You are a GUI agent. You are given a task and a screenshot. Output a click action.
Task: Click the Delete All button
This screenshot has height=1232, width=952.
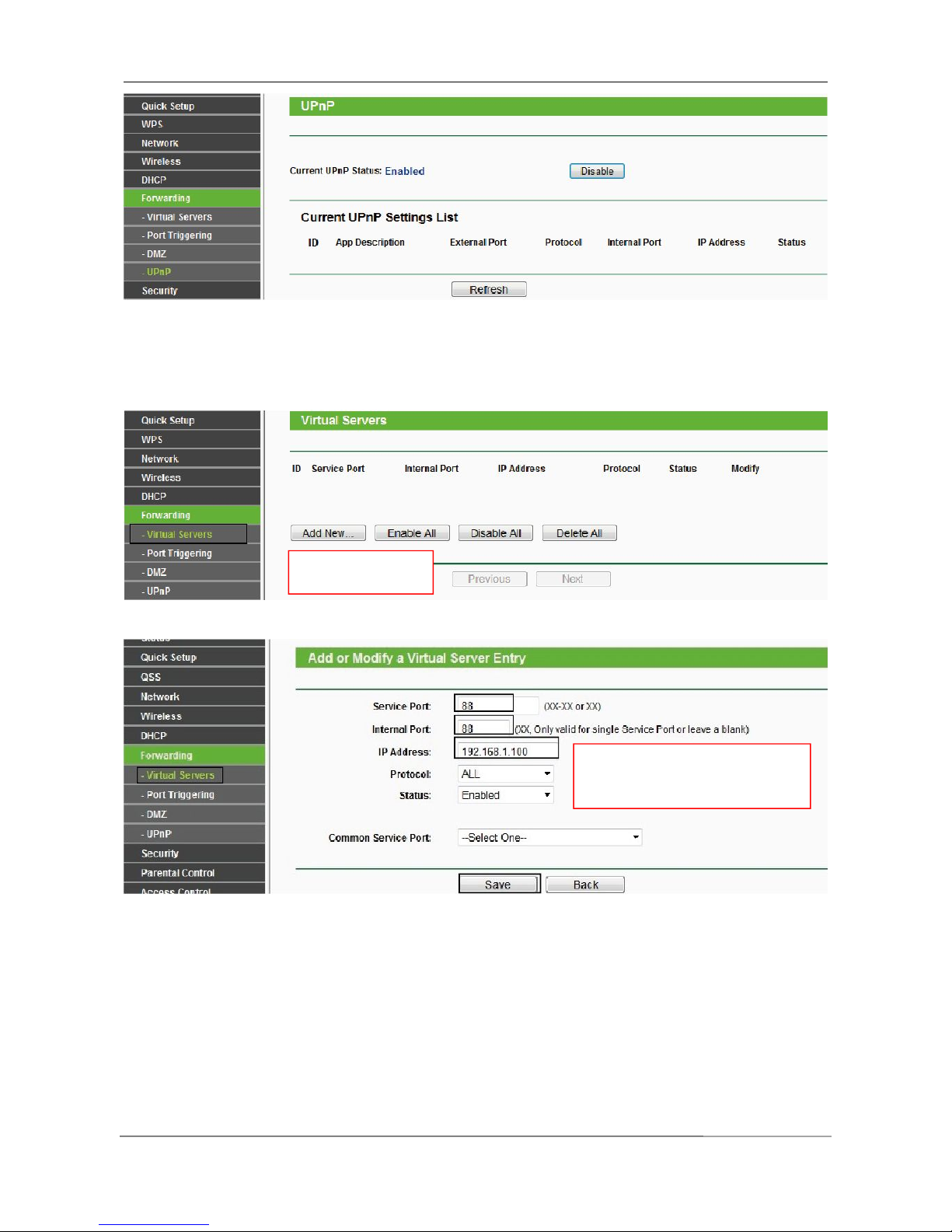(x=580, y=533)
